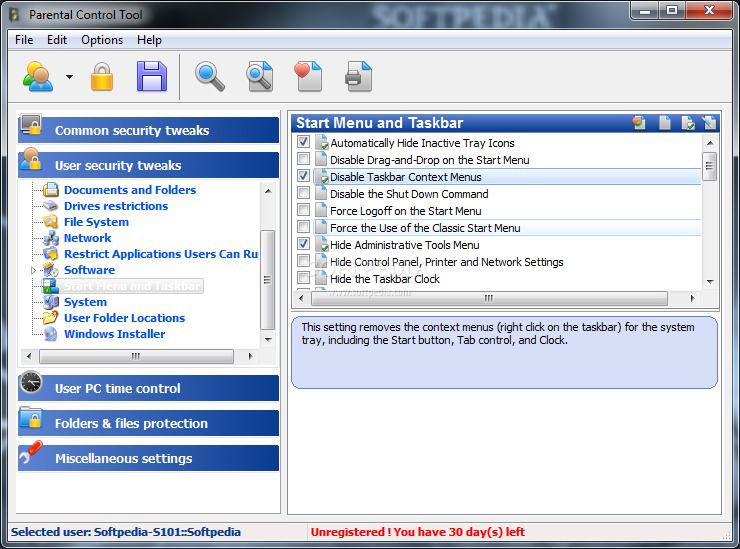Image resolution: width=740 pixels, height=549 pixels.
Task: Click the System tree icon
Action: (x=50, y=302)
